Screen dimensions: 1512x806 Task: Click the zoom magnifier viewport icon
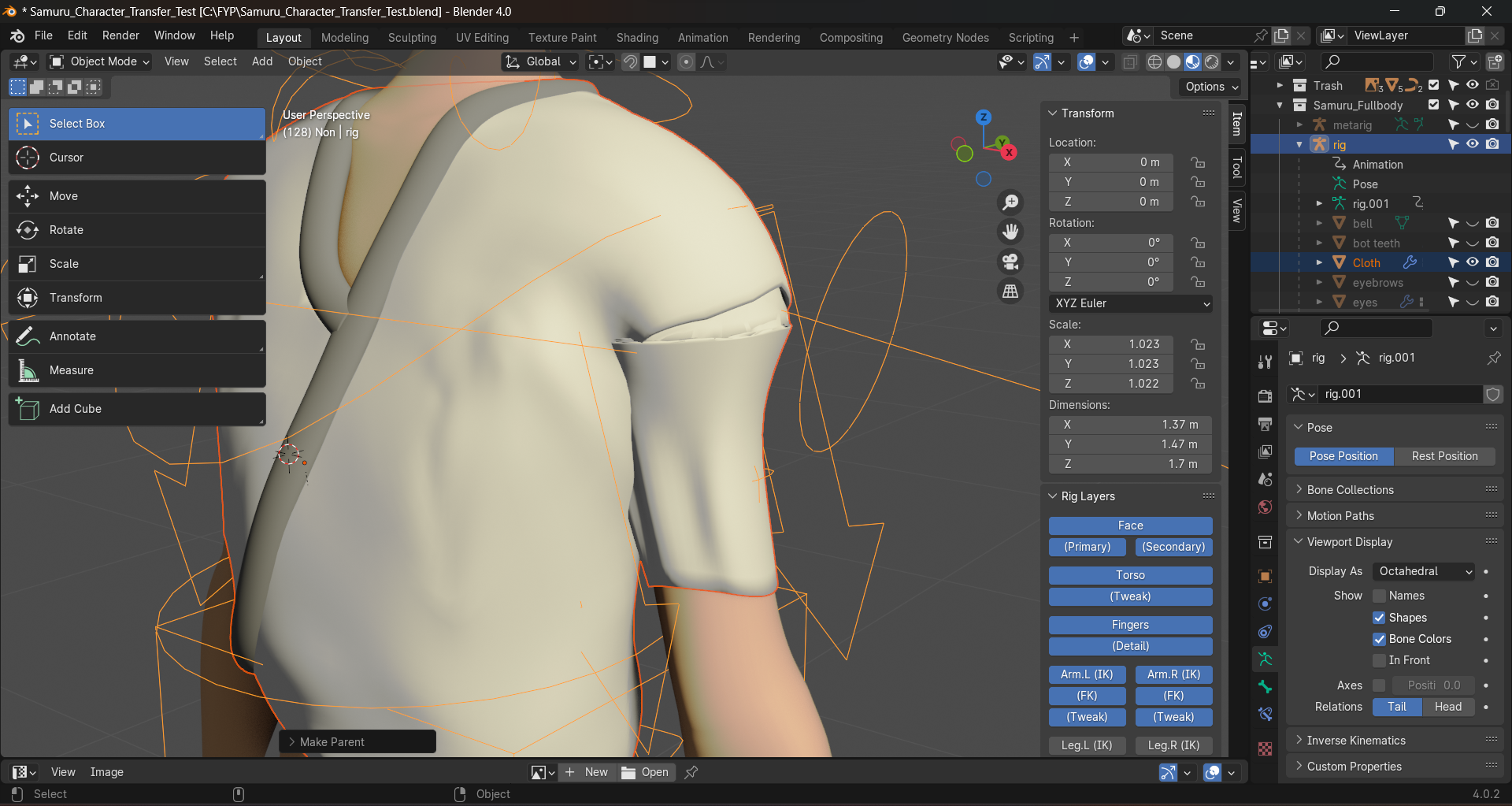[x=1010, y=202]
